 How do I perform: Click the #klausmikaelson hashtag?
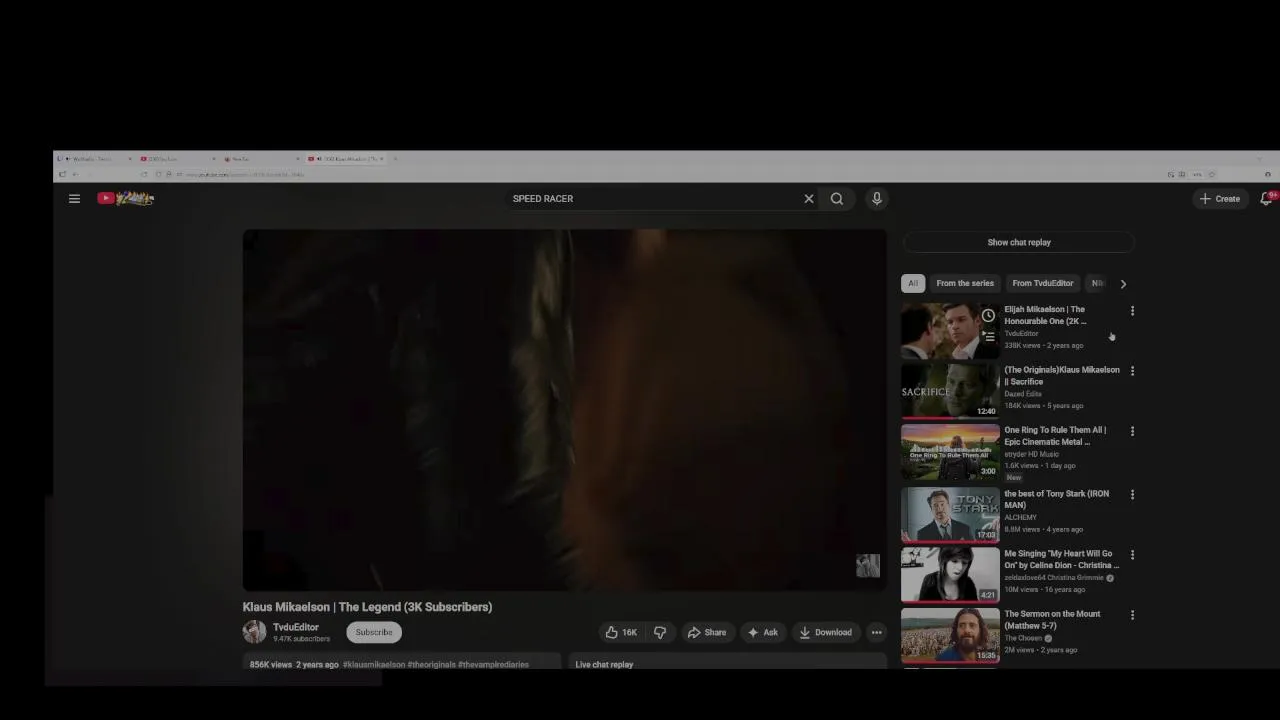(374, 664)
